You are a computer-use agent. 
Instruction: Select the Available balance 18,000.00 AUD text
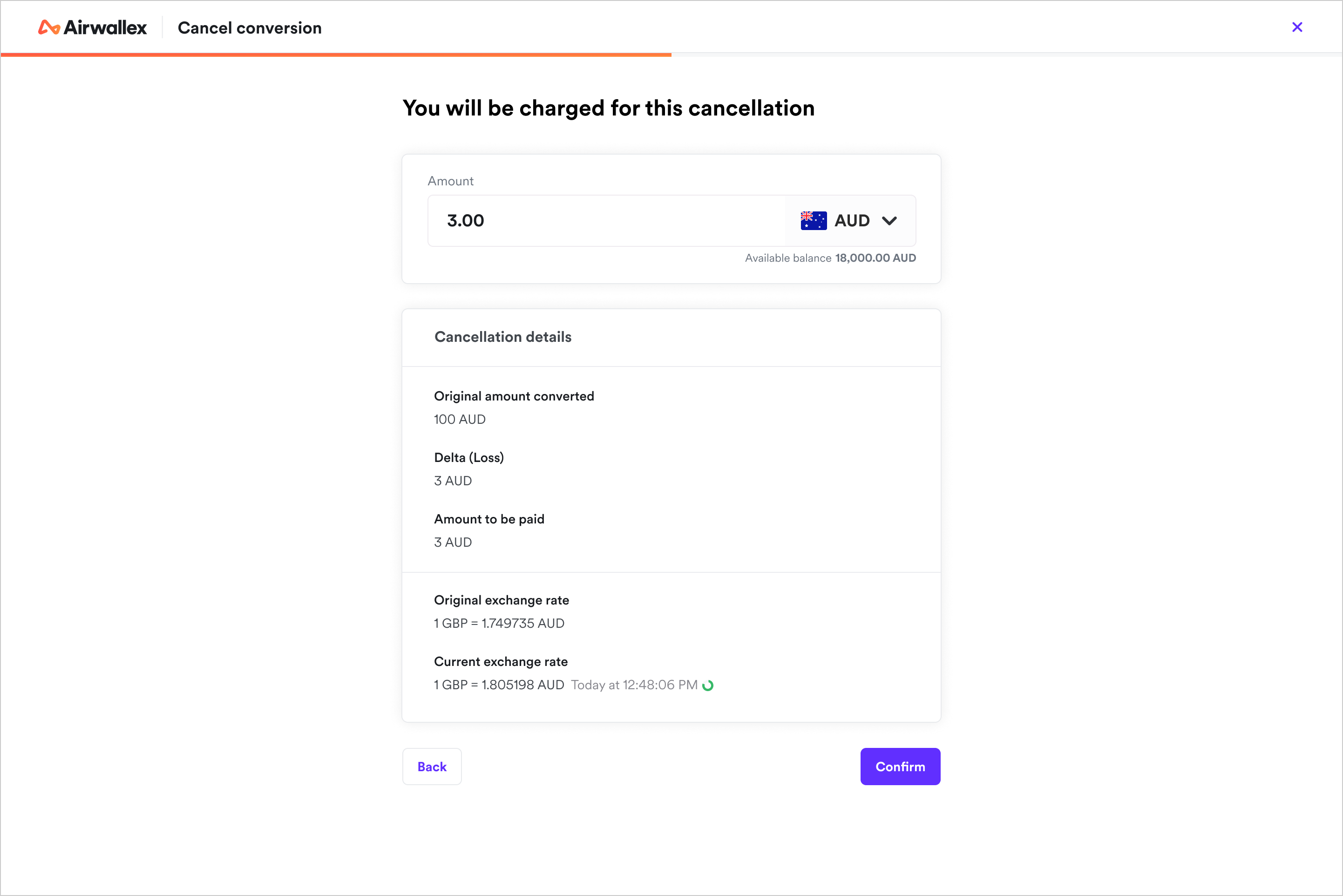coord(830,258)
